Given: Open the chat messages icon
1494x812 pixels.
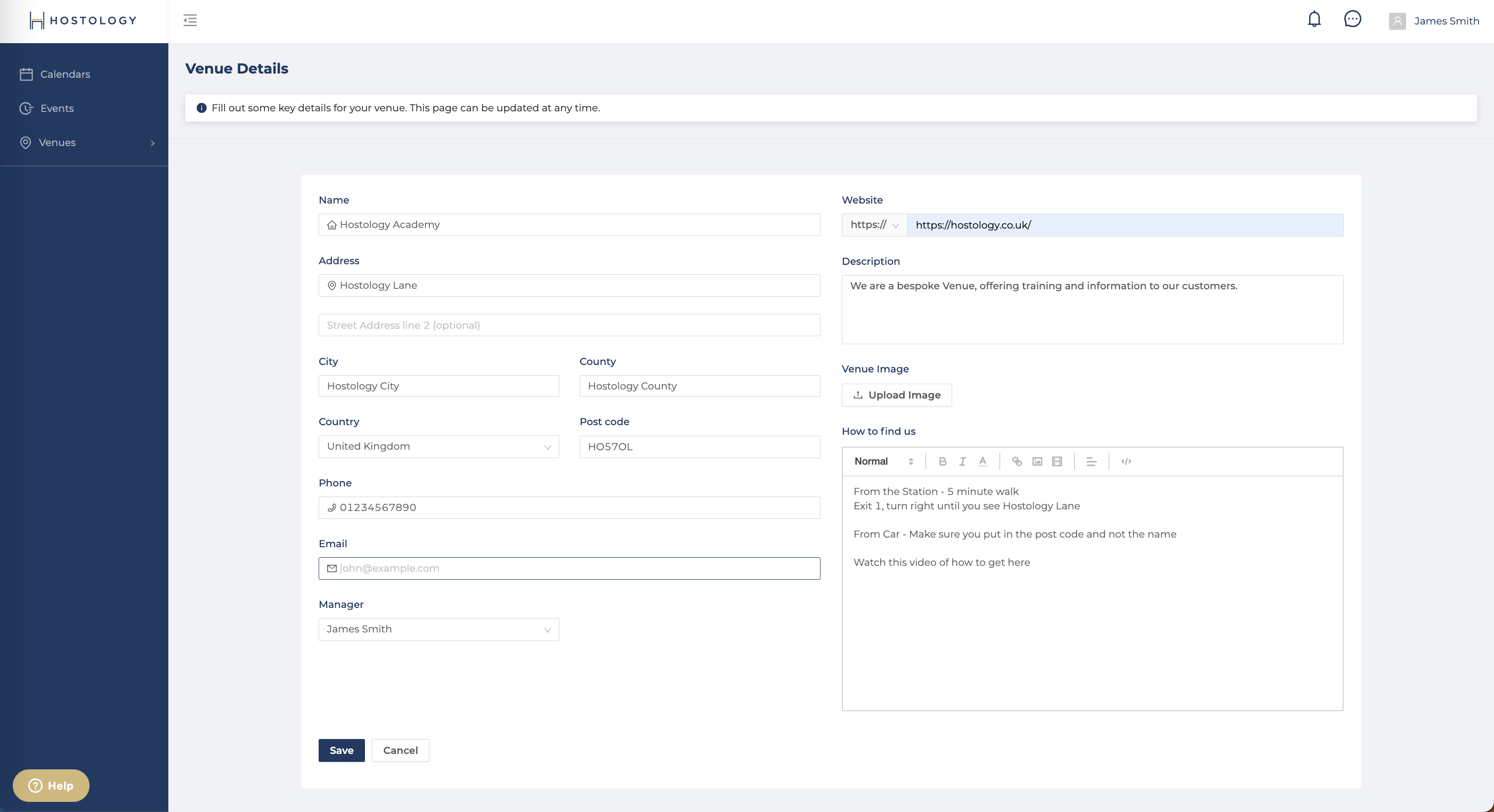Looking at the screenshot, I should coord(1352,20).
